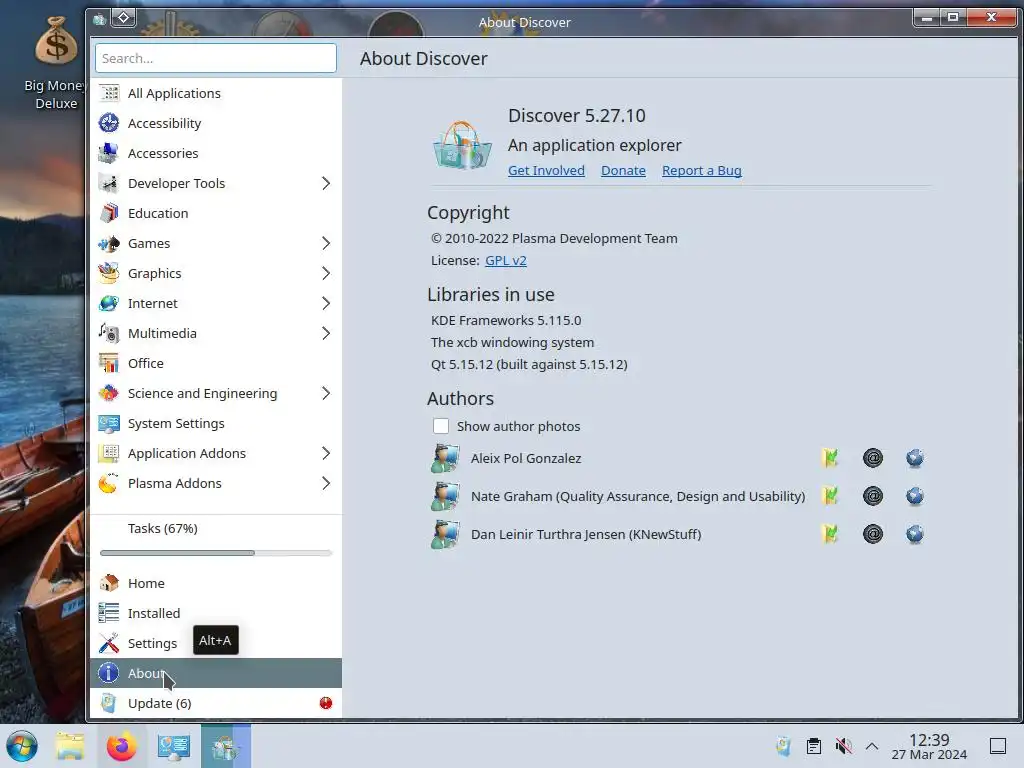The image size is (1024, 768).
Task: Click the Report a Bug link
Action: [x=701, y=170]
